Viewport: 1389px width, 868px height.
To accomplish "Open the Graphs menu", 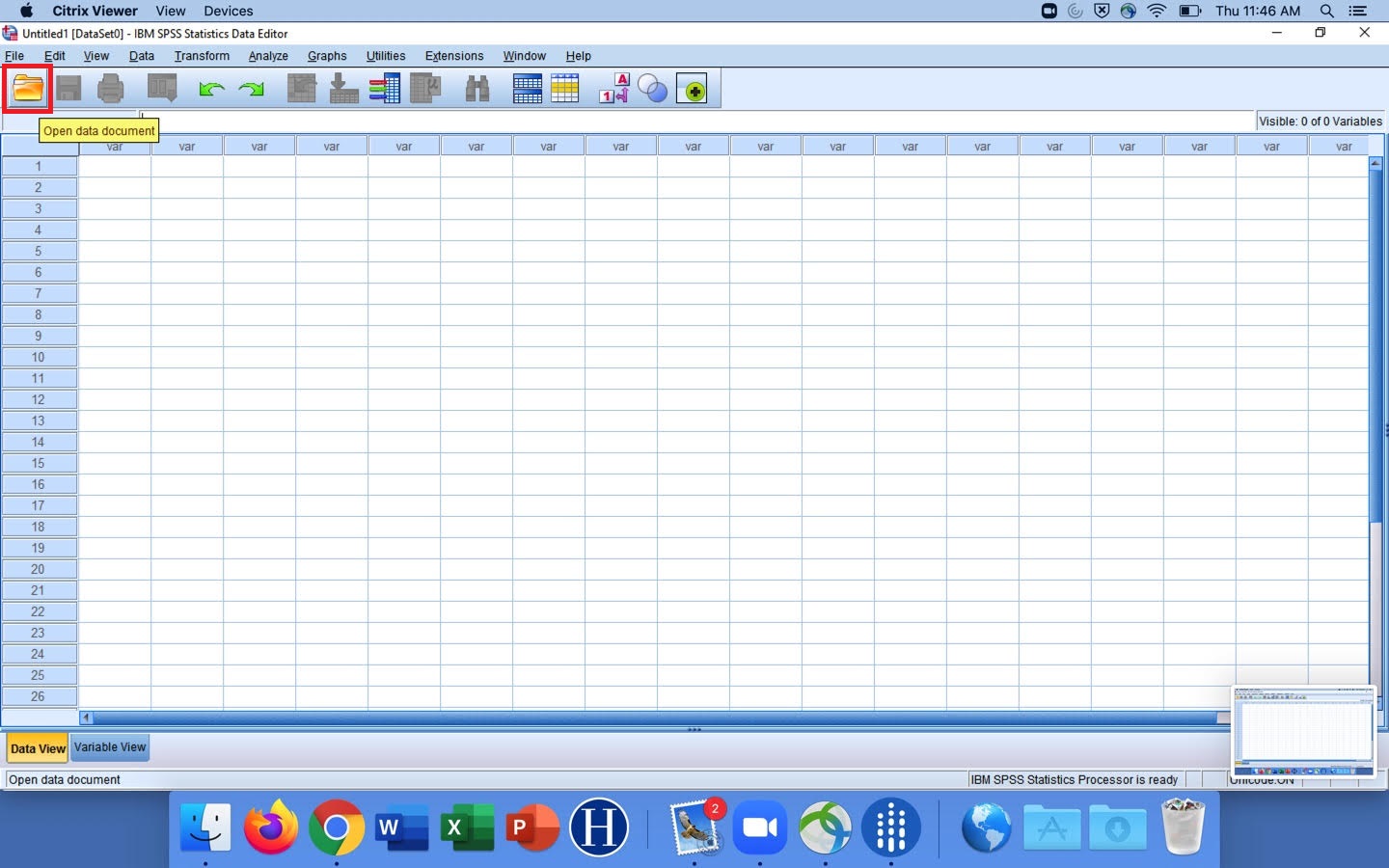I will [327, 56].
